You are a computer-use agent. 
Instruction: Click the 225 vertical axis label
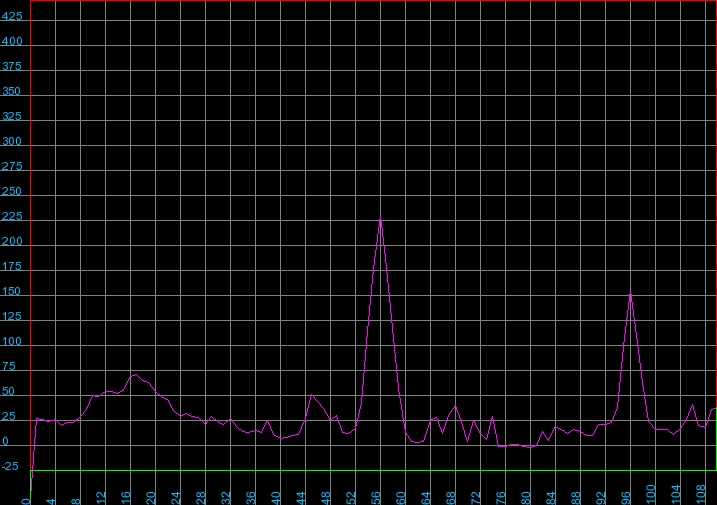point(12,216)
